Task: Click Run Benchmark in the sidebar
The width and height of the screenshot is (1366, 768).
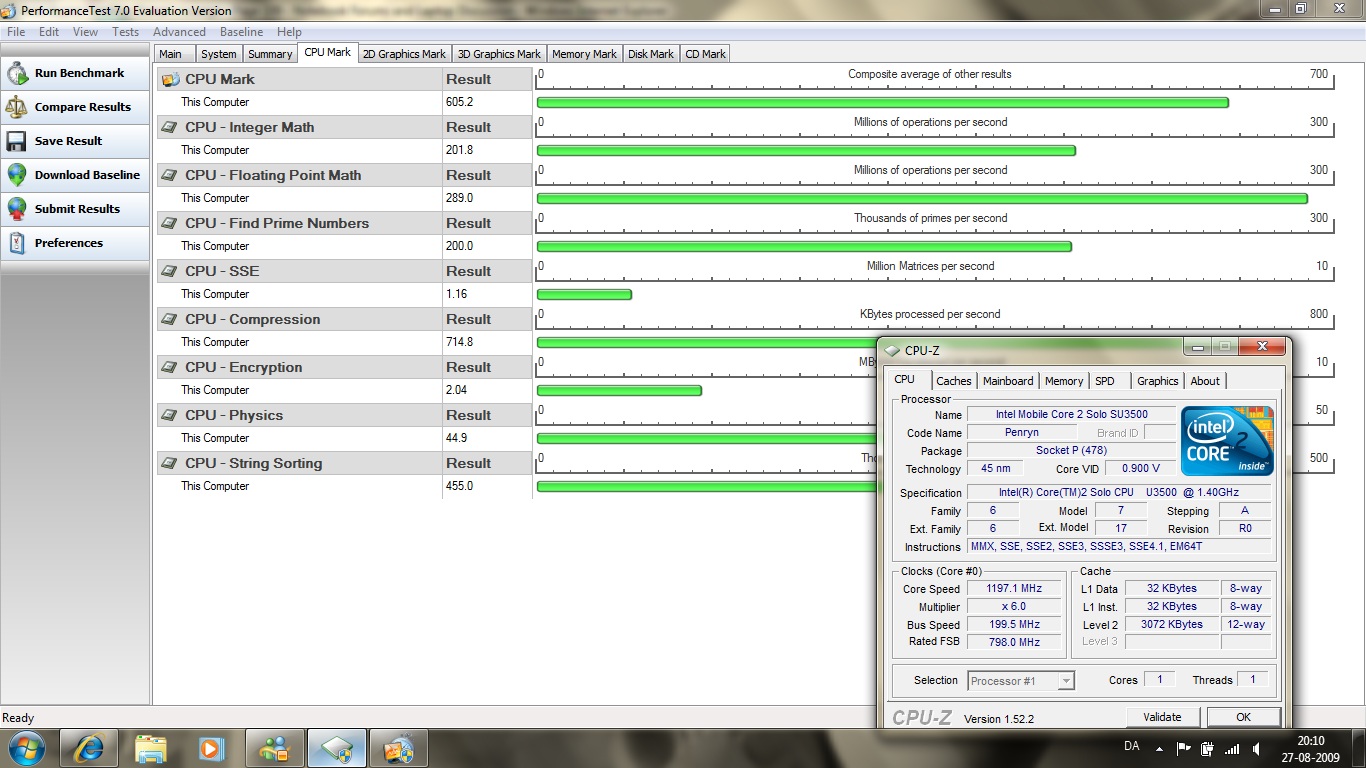Action: pos(75,73)
